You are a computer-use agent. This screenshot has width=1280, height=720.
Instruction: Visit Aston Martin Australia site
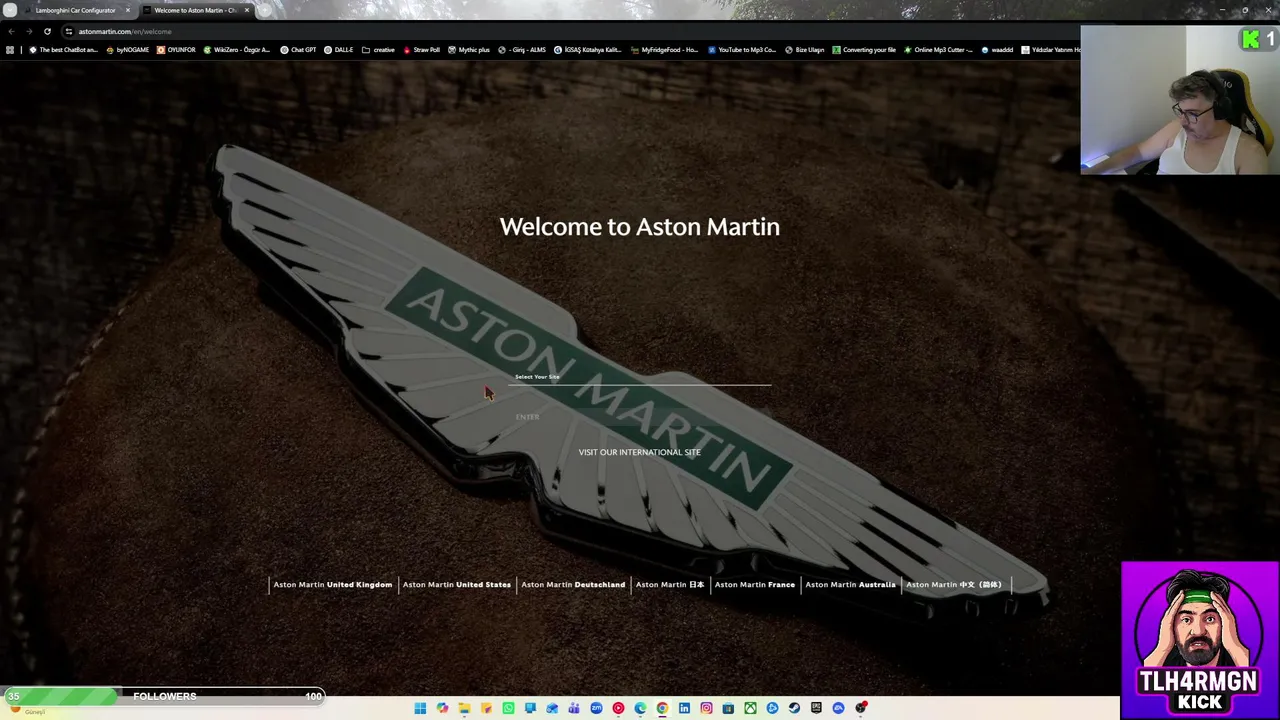[850, 585]
